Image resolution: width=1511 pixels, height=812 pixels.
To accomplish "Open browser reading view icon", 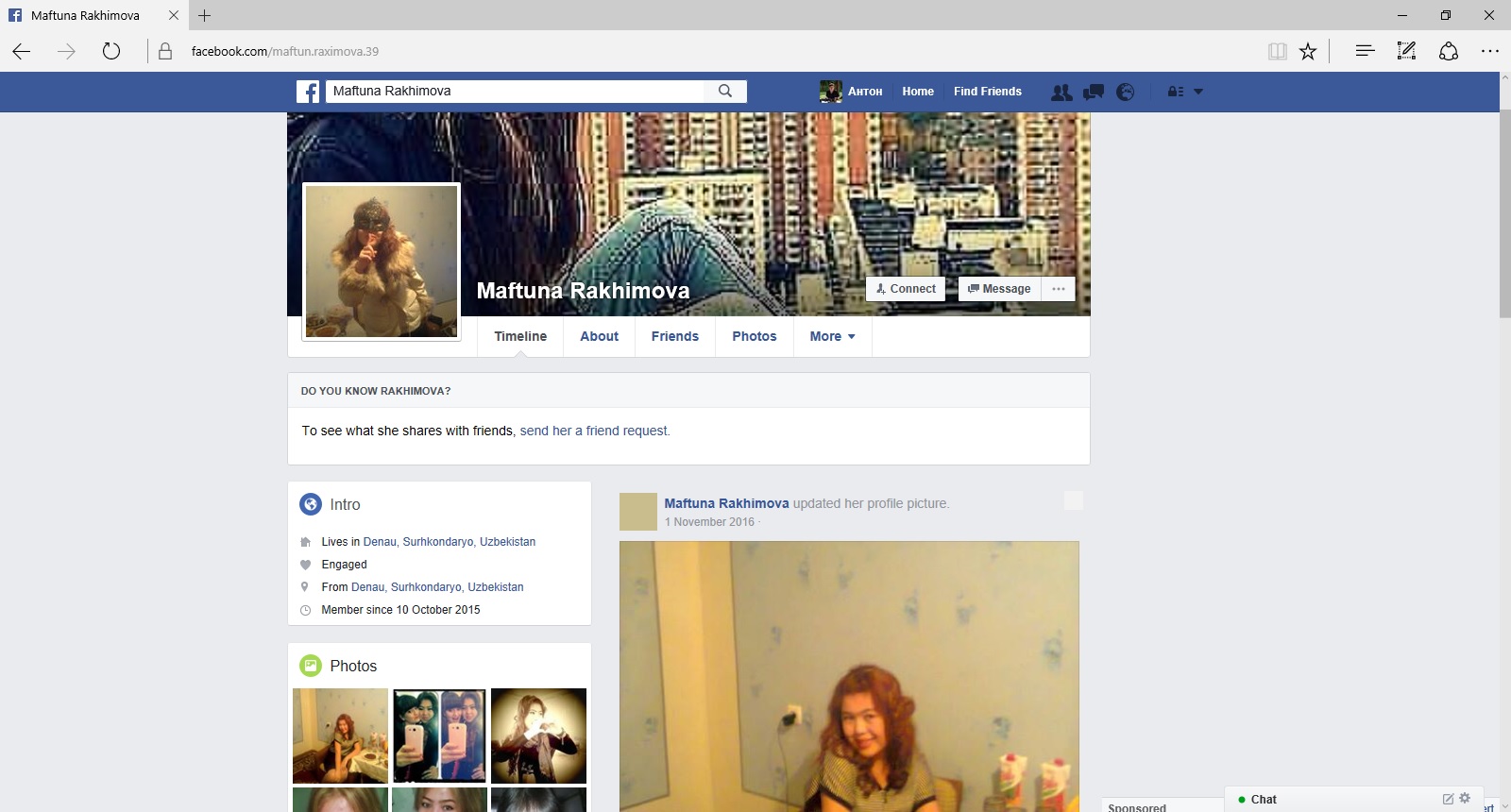I will [x=1277, y=52].
